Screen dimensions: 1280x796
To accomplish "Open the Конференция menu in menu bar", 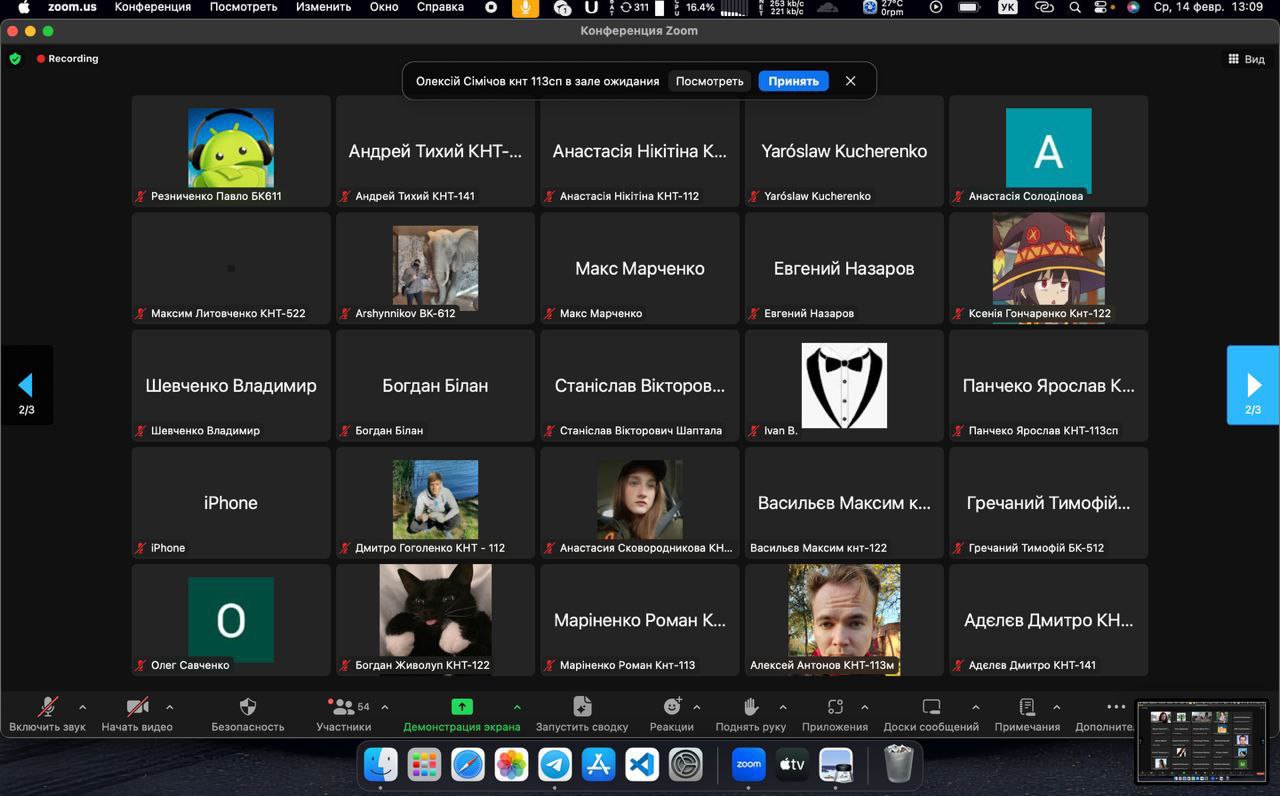I will pos(152,7).
